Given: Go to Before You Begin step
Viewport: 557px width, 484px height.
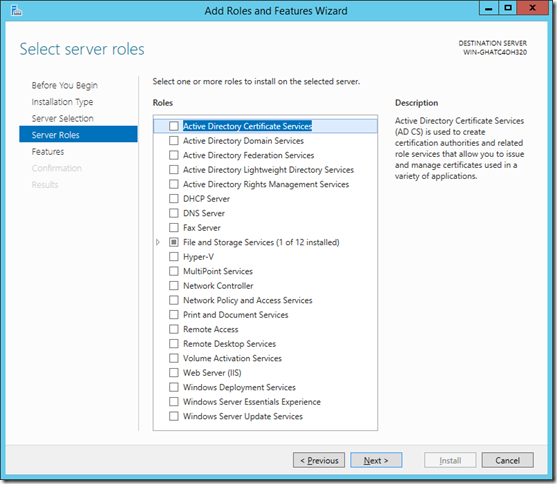Looking at the screenshot, I should [x=65, y=85].
